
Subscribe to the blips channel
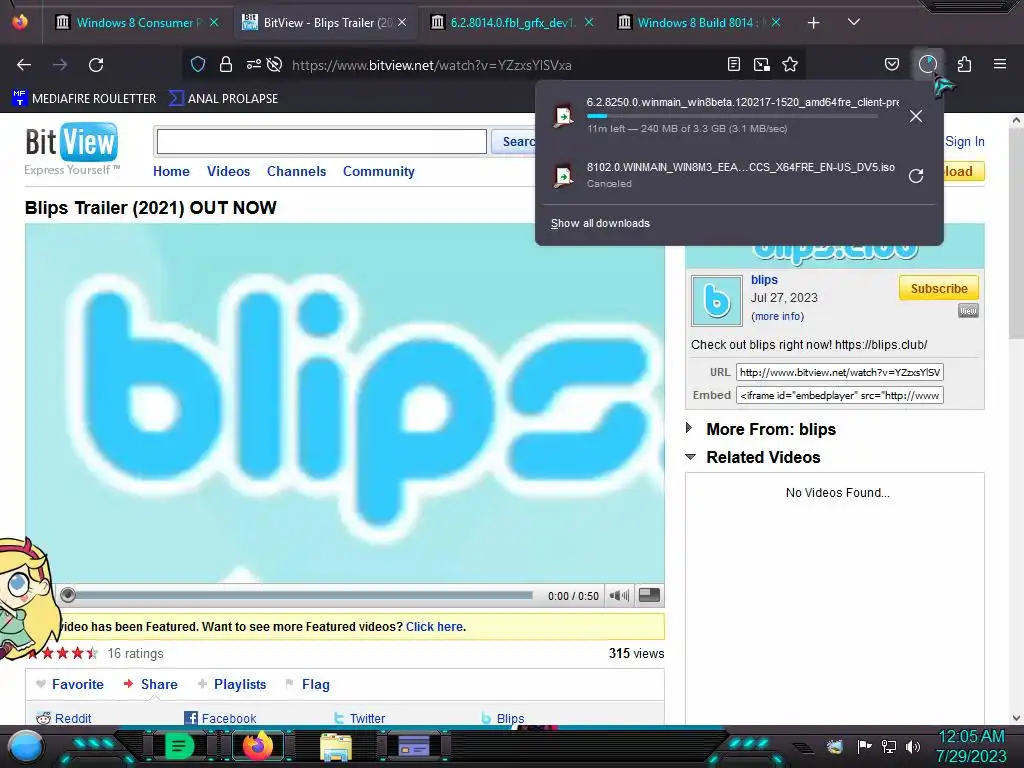click(938, 288)
